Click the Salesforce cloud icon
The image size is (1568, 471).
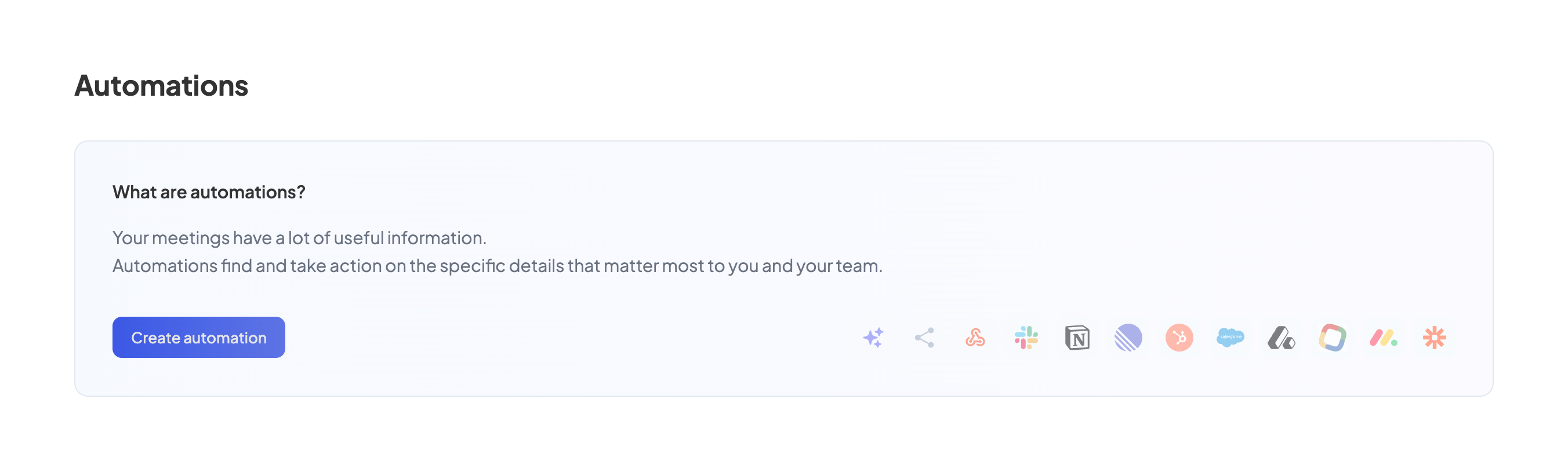[1230, 338]
